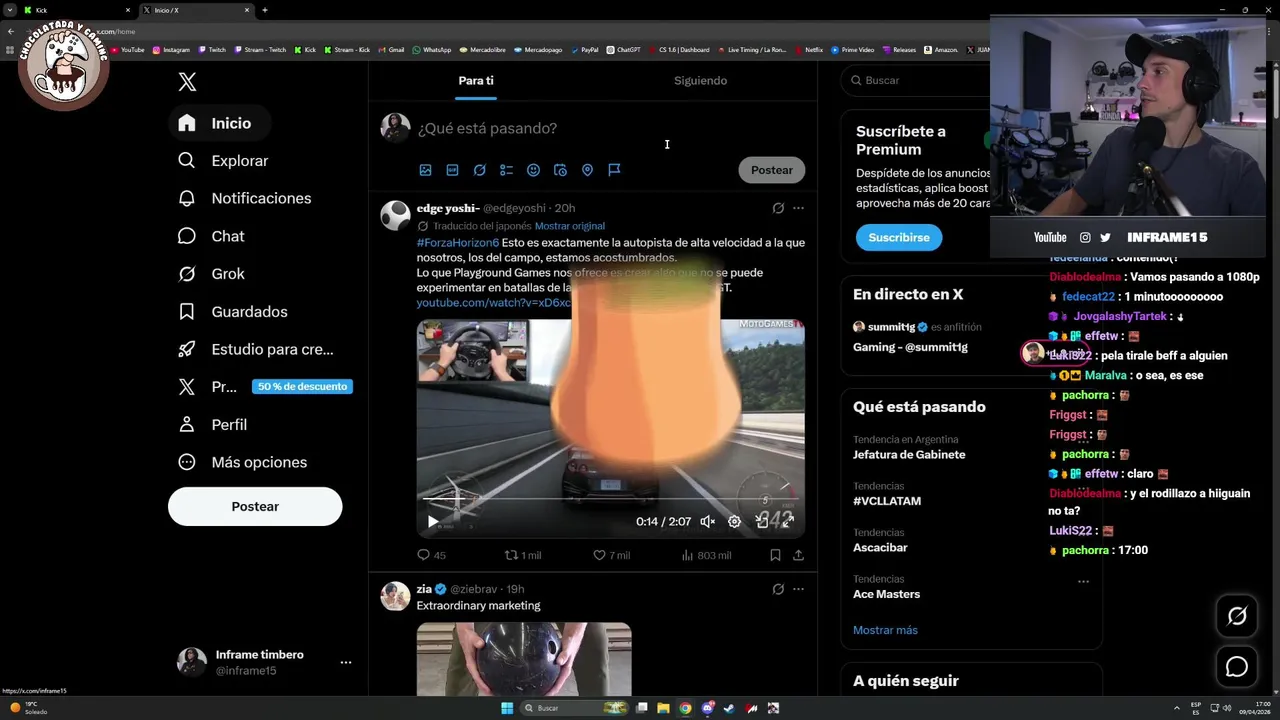1280x720 pixels.
Task: Click Postear button in composer
Action: point(772,170)
